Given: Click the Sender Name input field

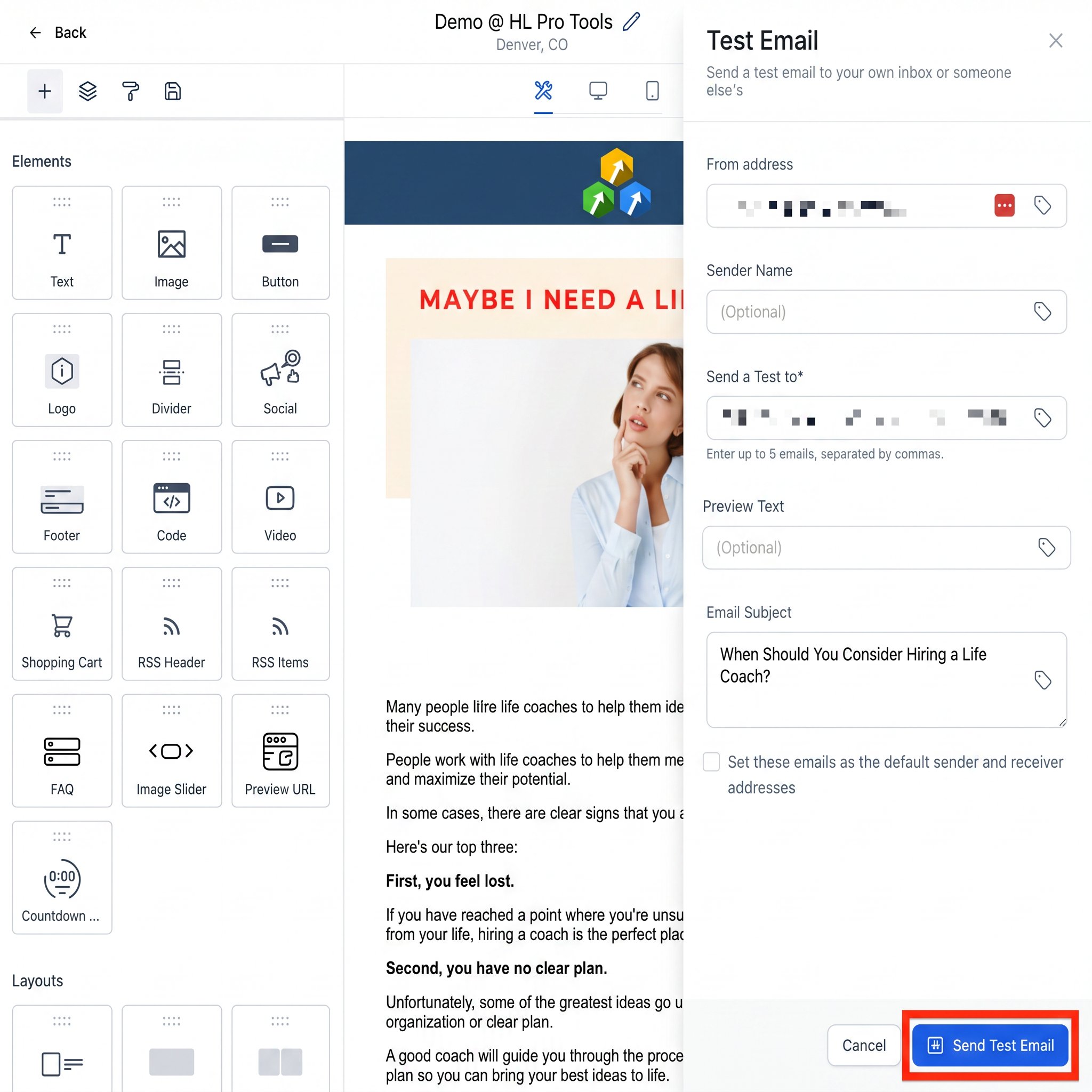Looking at the screenshot, I should coord(886,312).
